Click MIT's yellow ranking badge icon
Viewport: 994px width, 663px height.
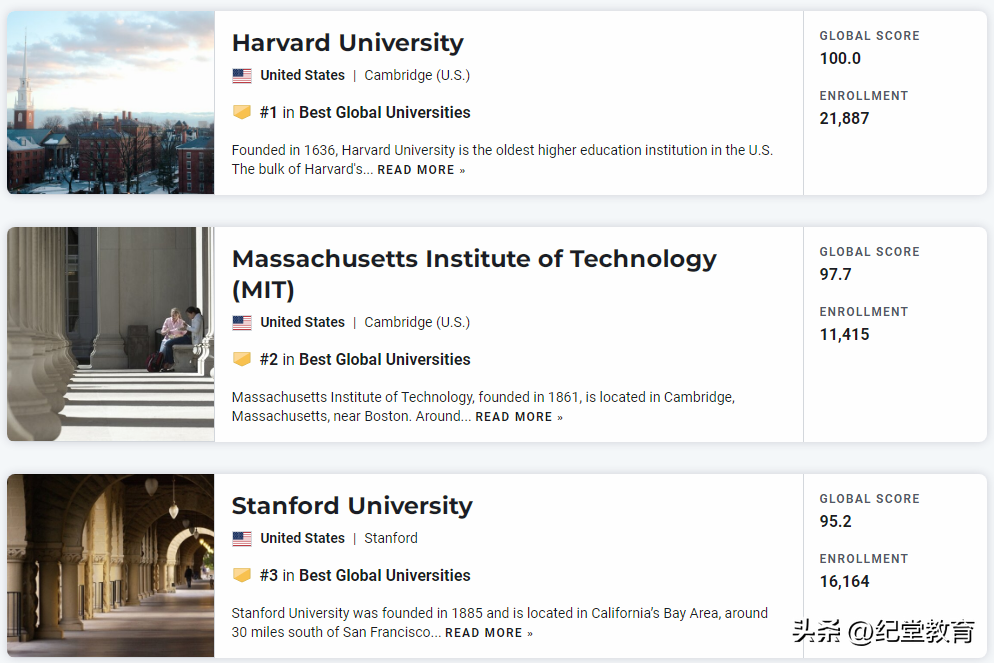click(242, 359)
